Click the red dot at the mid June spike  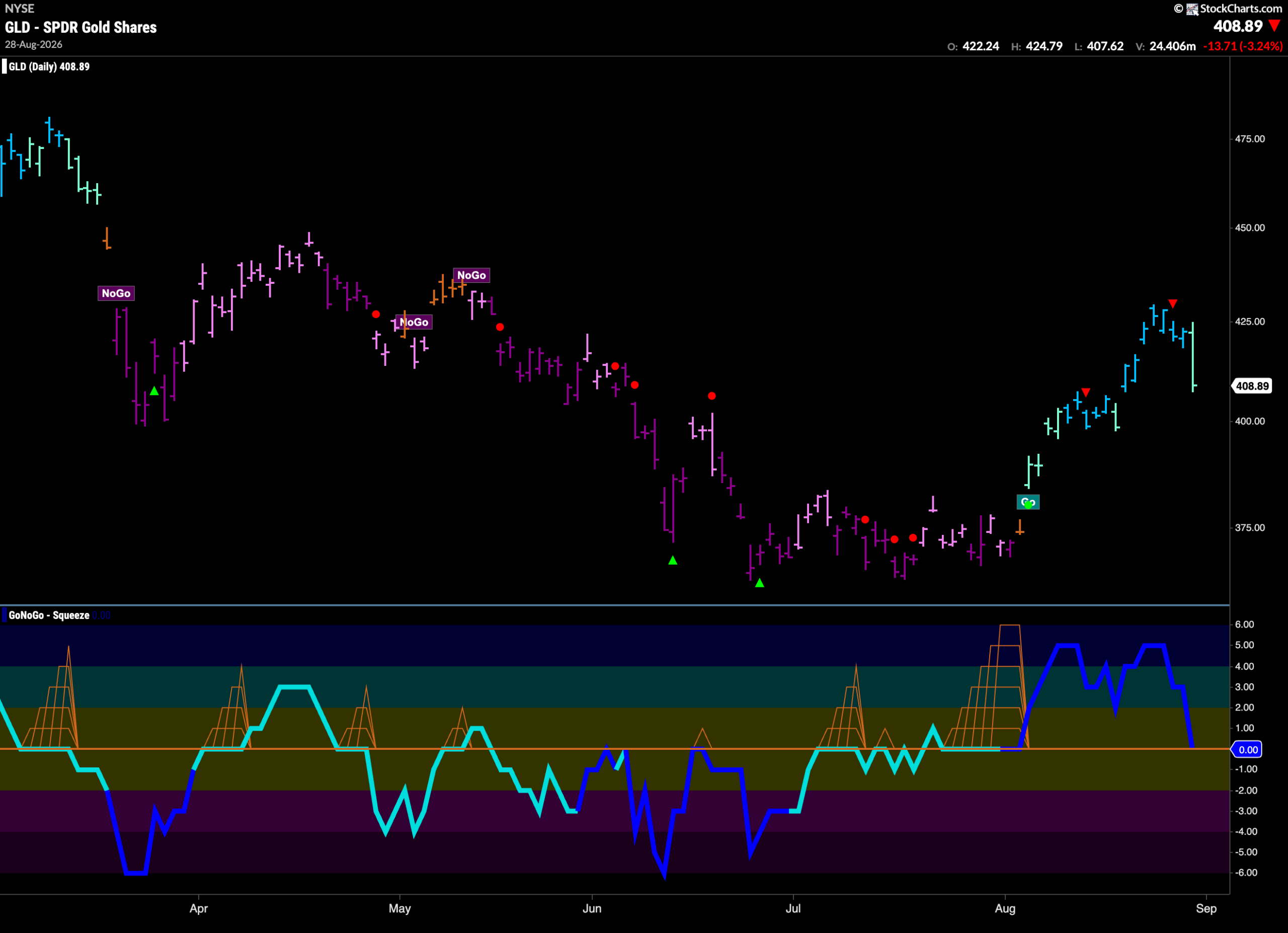pyautogui.click(x=711, y=396)
